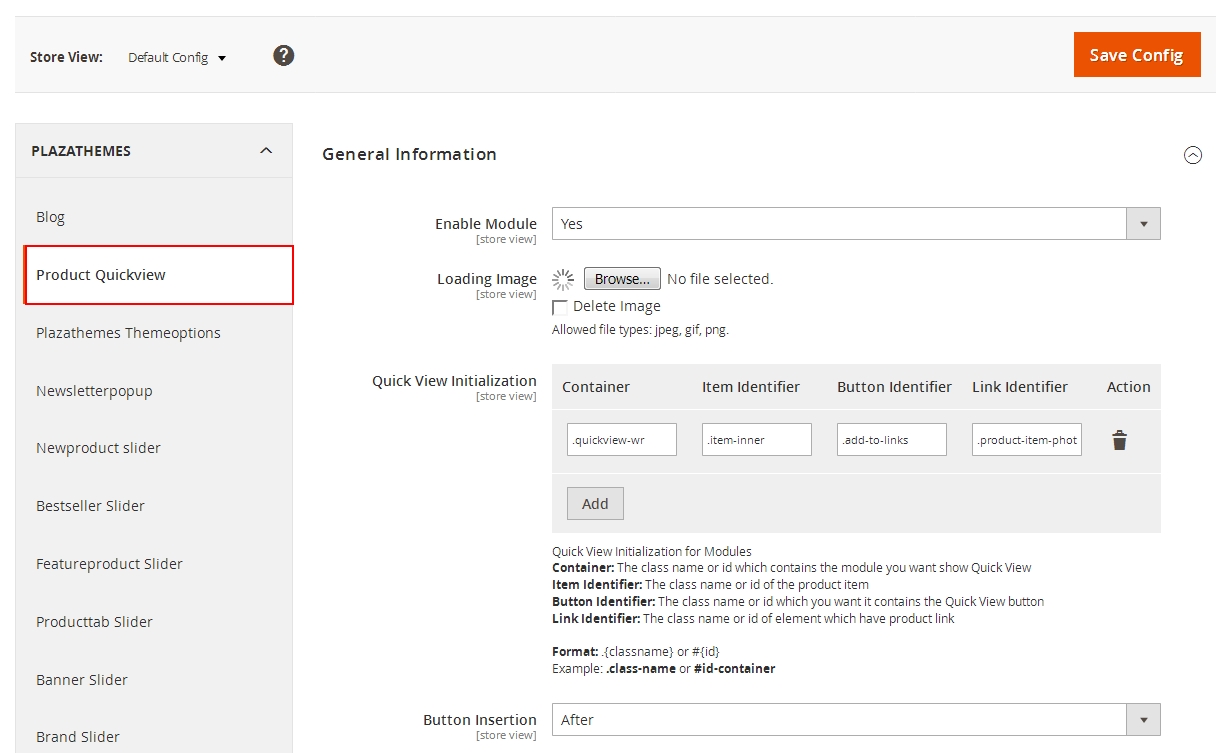This screenshot has height=753, width=1230.
Task: Click the help question mark icon
Action: tap(284, 56)
